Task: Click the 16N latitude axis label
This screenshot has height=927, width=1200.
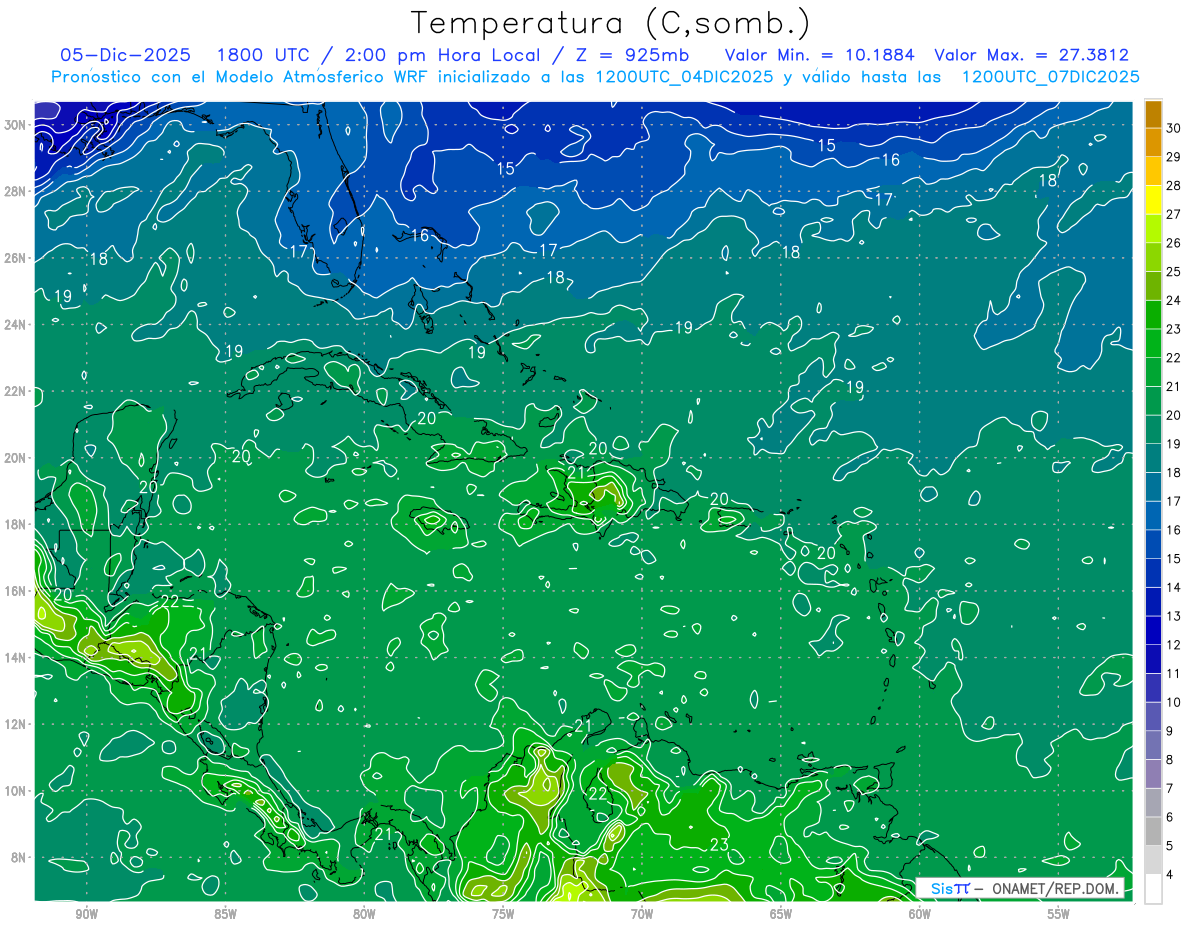Action: click(16, 591)
